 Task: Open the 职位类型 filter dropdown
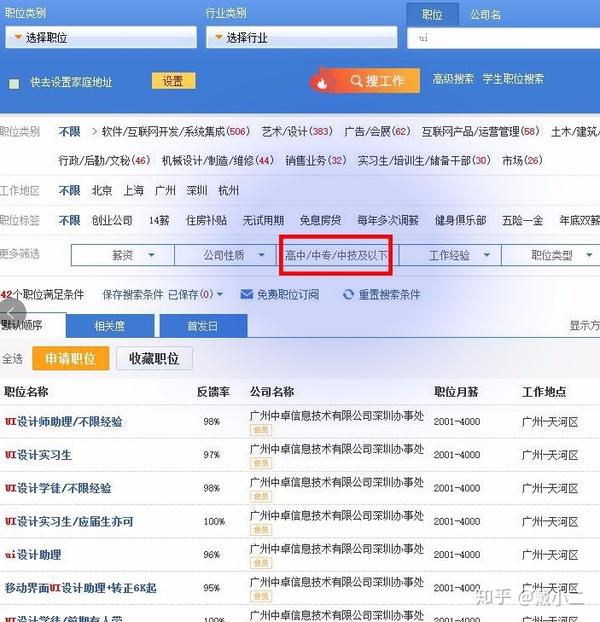pos(551,255)
